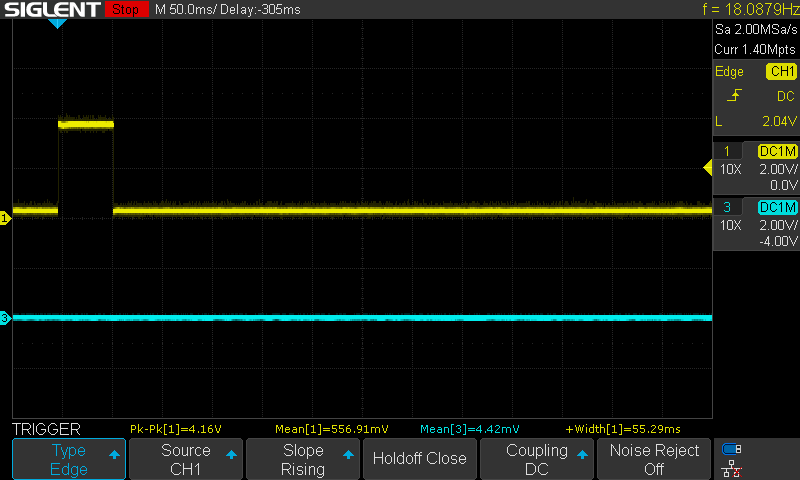Select the yellow channel 1 info box
Screen dimensions: 800x480
[x=757, y=167]
